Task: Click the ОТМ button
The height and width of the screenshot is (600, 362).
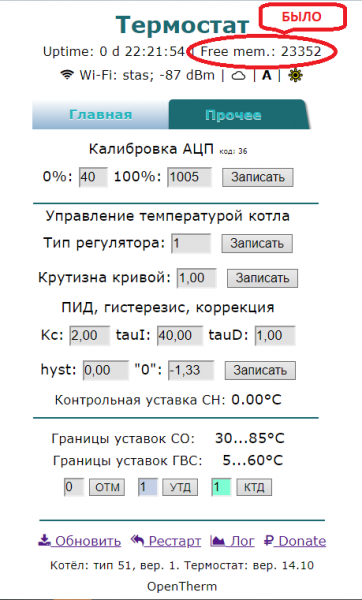Action: pyautogui.click(x=107, y=487)
